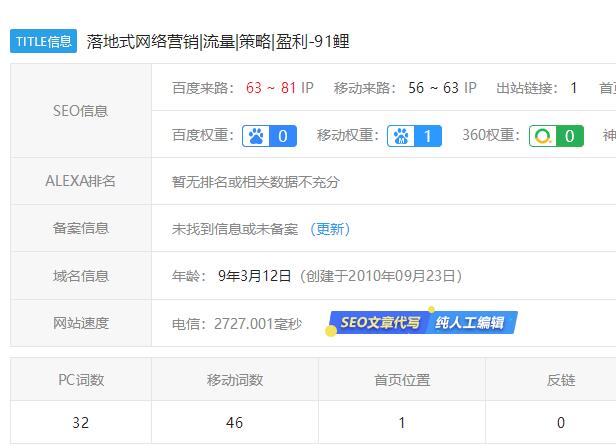This screenshot has height=448, width=616.
Task: Click the ALEXA排名 row label
Action: coord(81,181)
